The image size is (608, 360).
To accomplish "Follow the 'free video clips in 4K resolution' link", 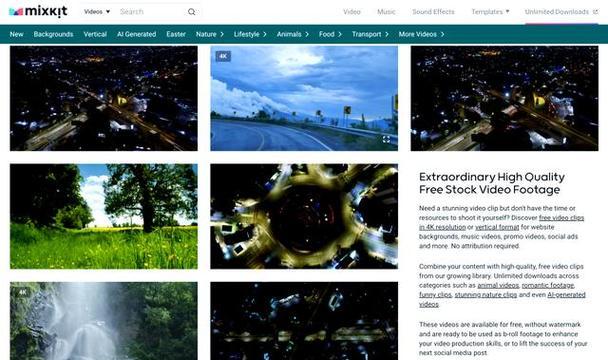I will pyautogui.click(x=501, y=222).
